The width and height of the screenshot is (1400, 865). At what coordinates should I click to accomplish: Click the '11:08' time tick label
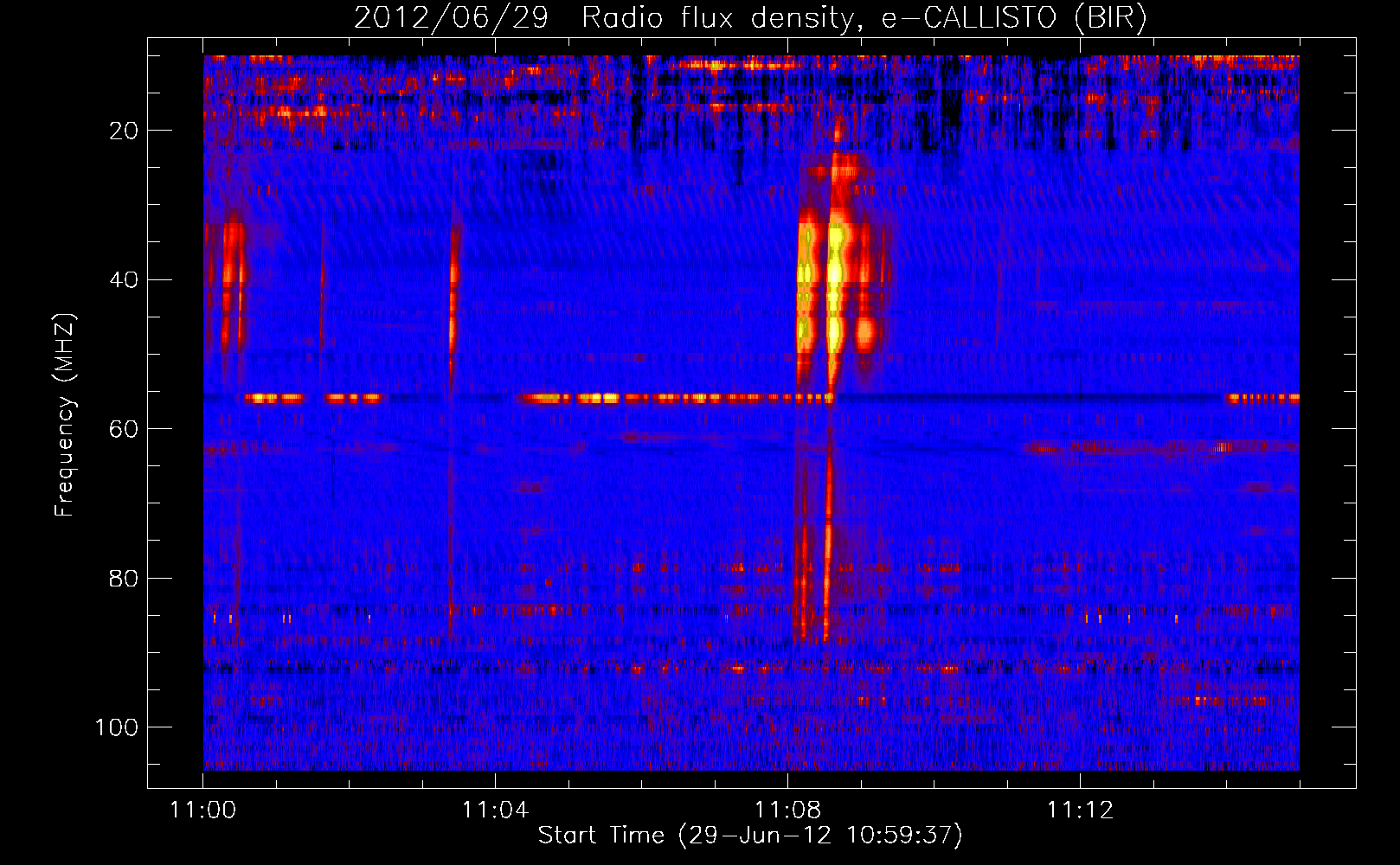787,811
